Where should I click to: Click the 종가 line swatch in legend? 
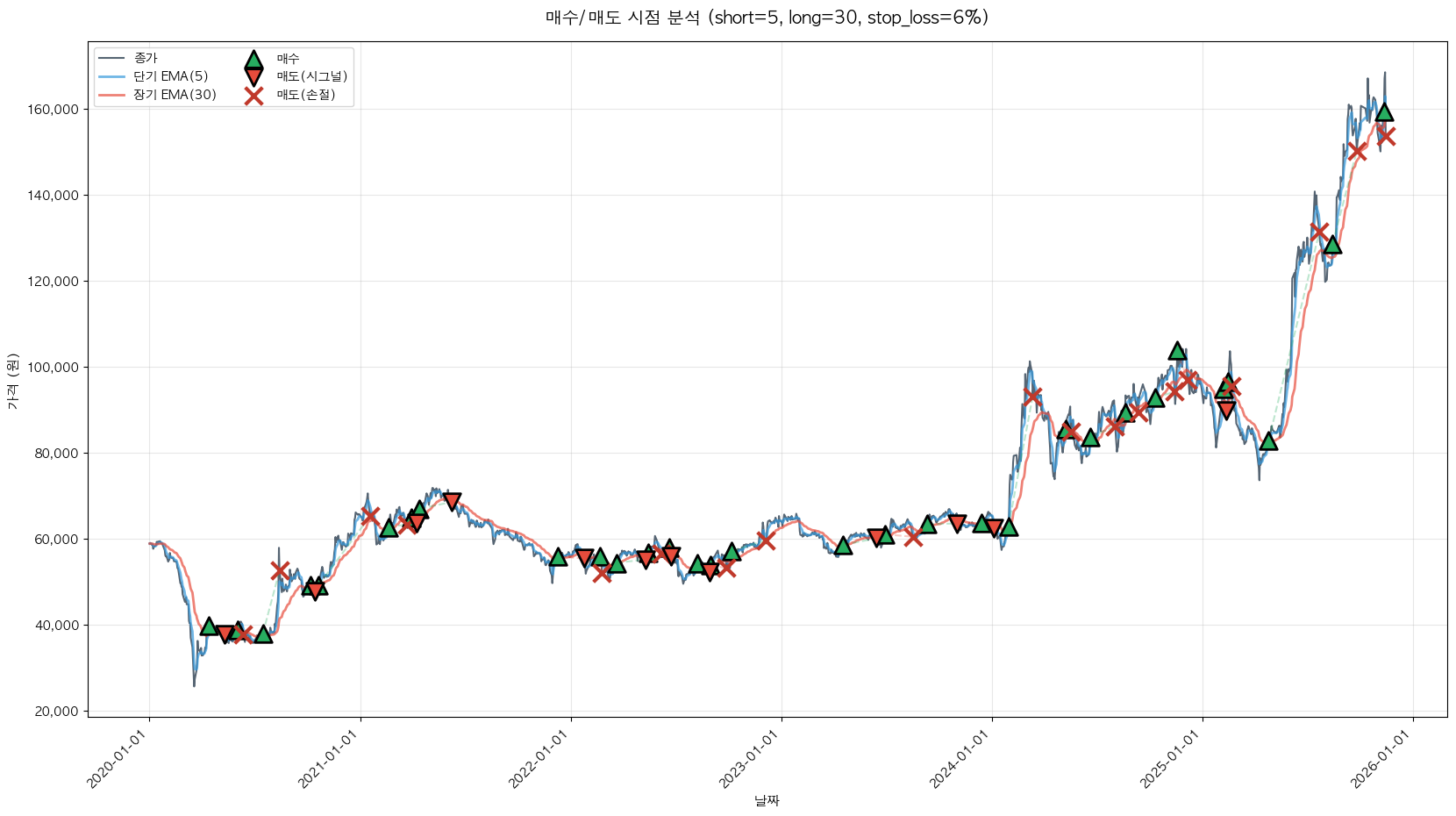pos(112,59)
